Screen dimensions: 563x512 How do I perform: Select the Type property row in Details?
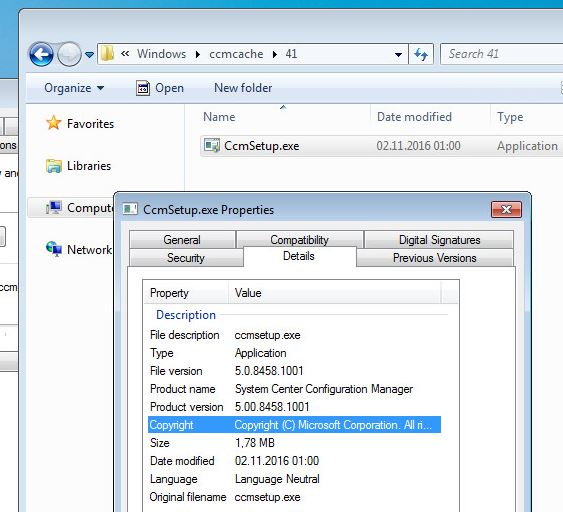click(x=294, y=353)
